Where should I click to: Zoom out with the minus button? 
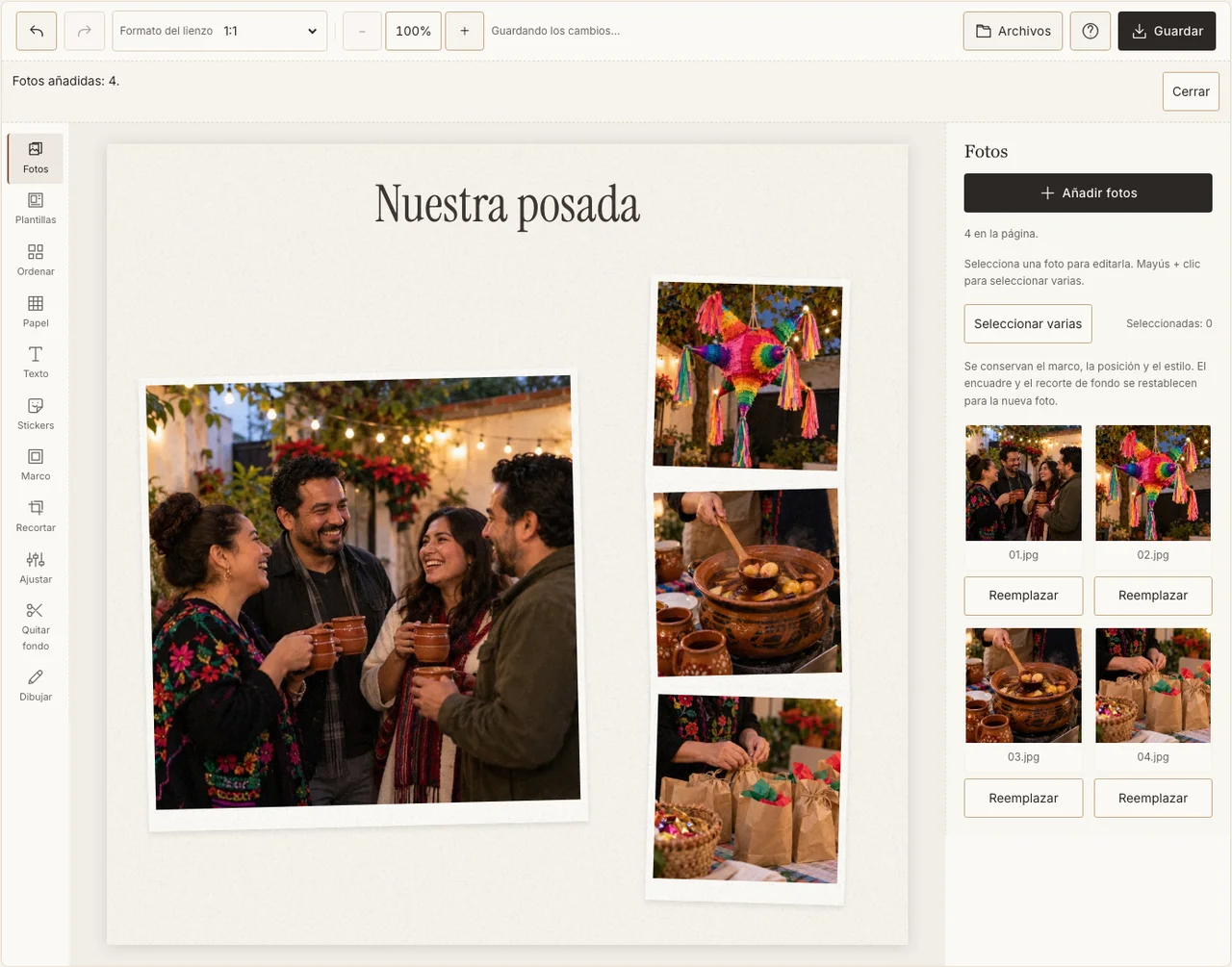(x=362, y=31)
